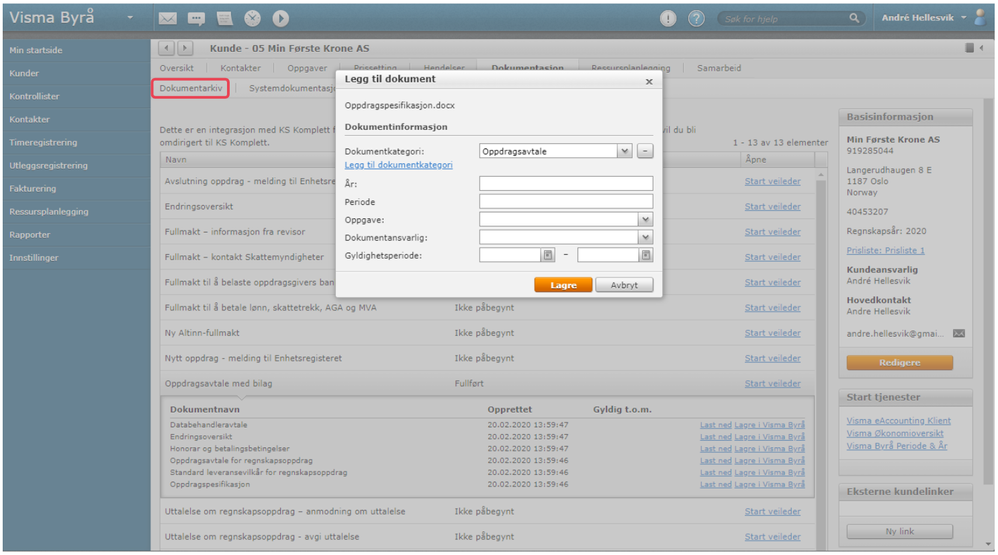Switch to the Dokumentarkiv subtab

coord(191,88)
